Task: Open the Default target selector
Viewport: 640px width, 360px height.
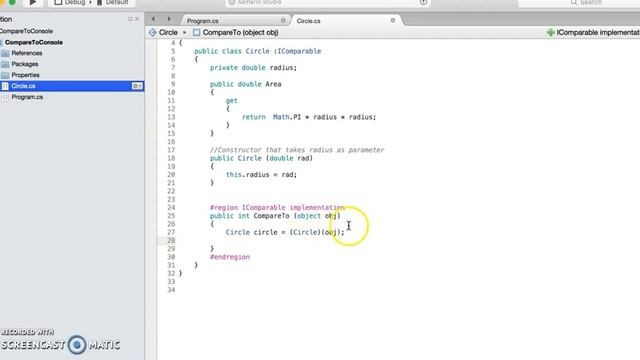Action: click(113, 2)
